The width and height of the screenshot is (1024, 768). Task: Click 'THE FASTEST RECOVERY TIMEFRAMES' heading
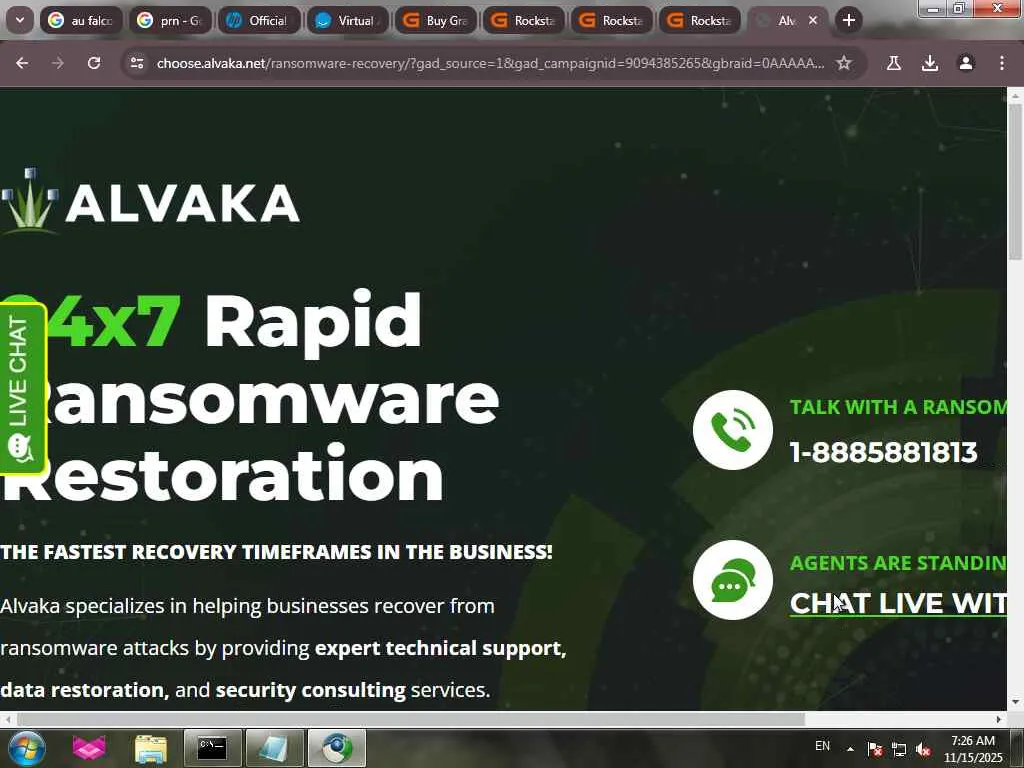pyautogui.click(x=276, y=552)
